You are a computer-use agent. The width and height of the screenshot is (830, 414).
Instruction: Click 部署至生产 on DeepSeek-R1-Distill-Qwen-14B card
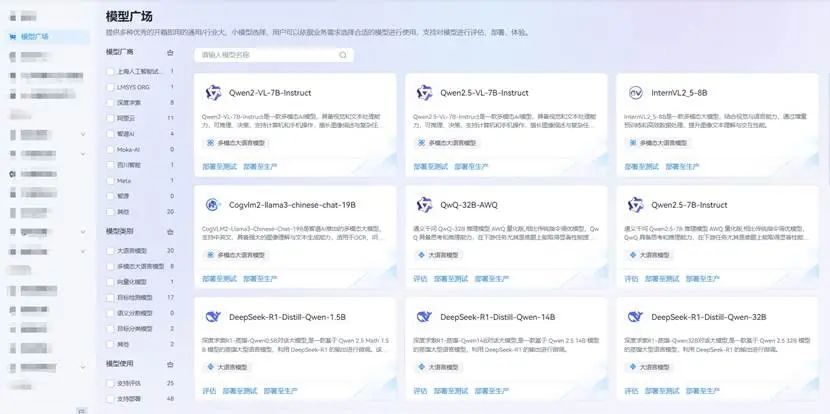click(x=492, y=391)
